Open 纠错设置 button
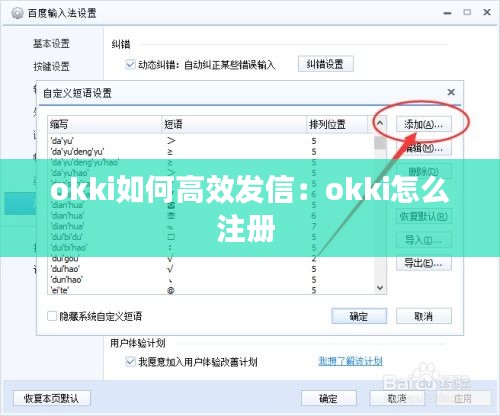The height and width of the screenshot is (416, 500). click(325, 64)
